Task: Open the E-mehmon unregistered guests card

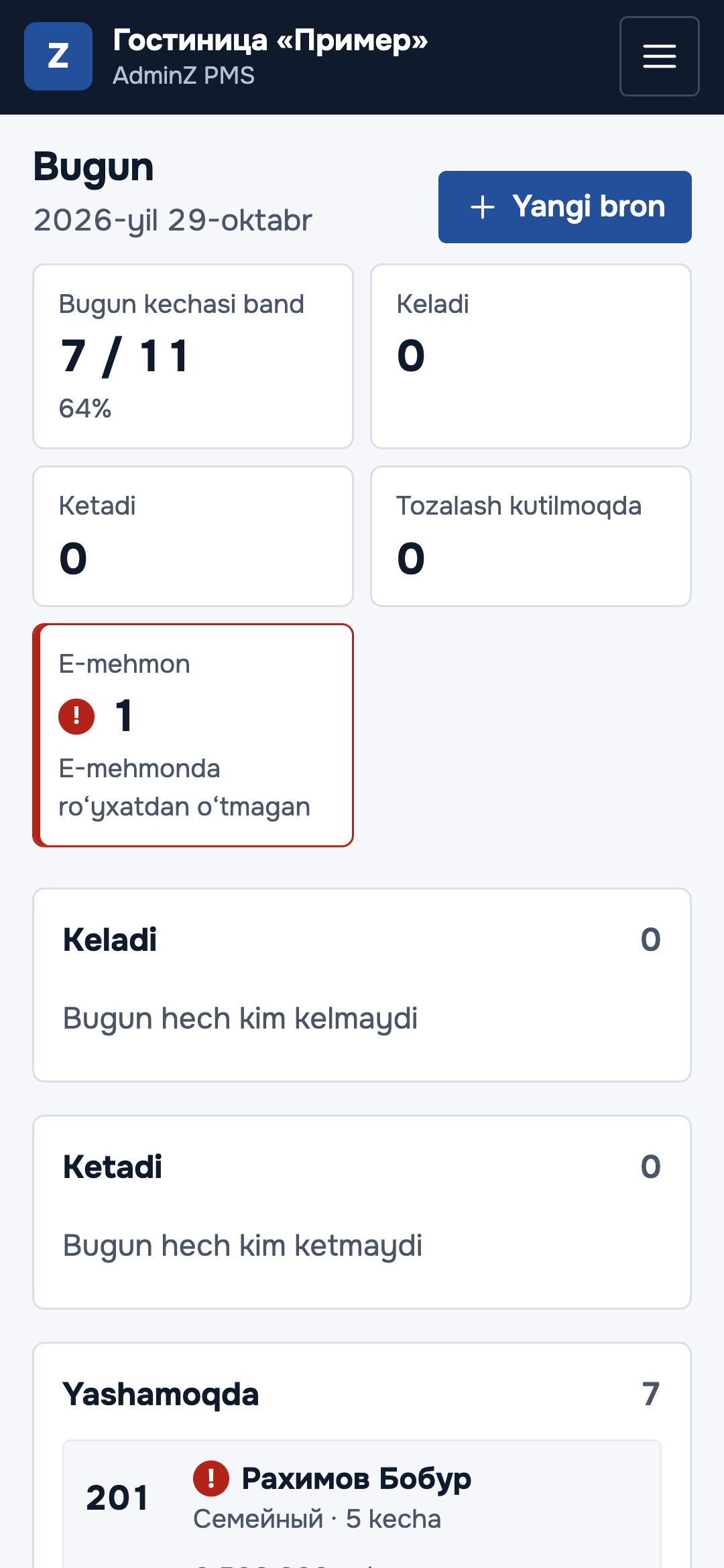Action: [193, 735]
